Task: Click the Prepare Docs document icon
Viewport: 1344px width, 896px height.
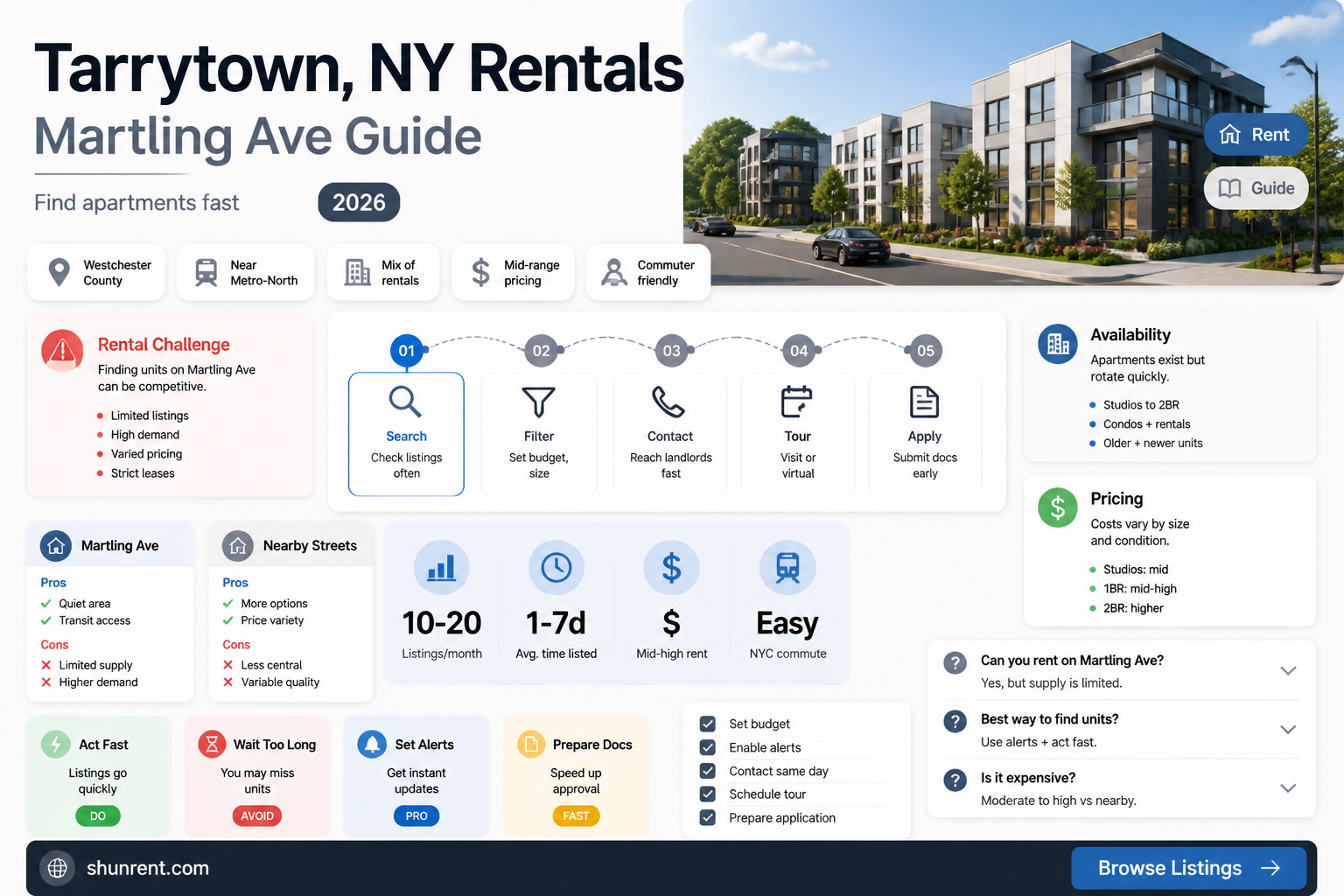Action: tap(531, 745)
